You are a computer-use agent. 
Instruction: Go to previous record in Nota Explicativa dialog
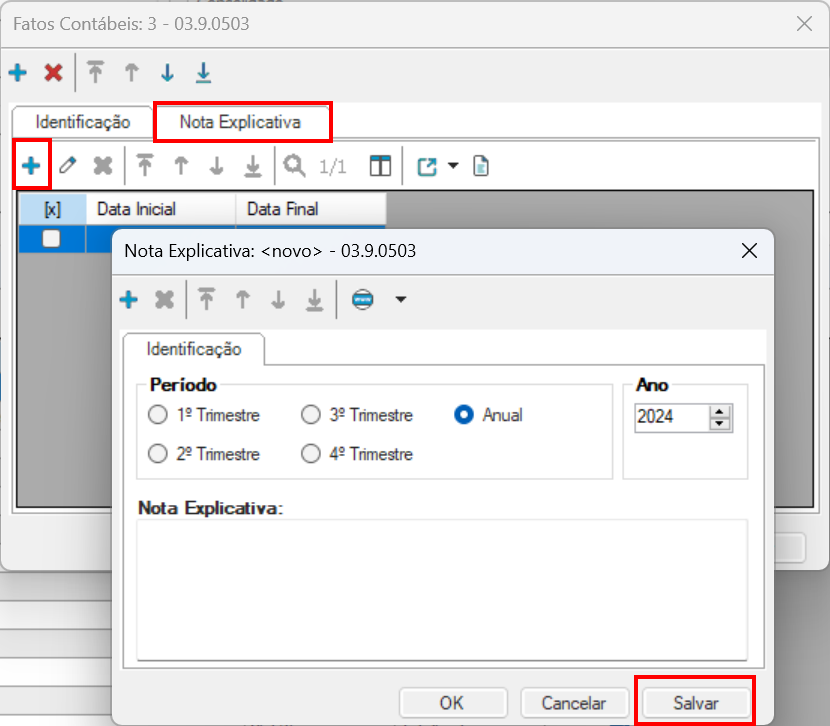coord(243,300)
